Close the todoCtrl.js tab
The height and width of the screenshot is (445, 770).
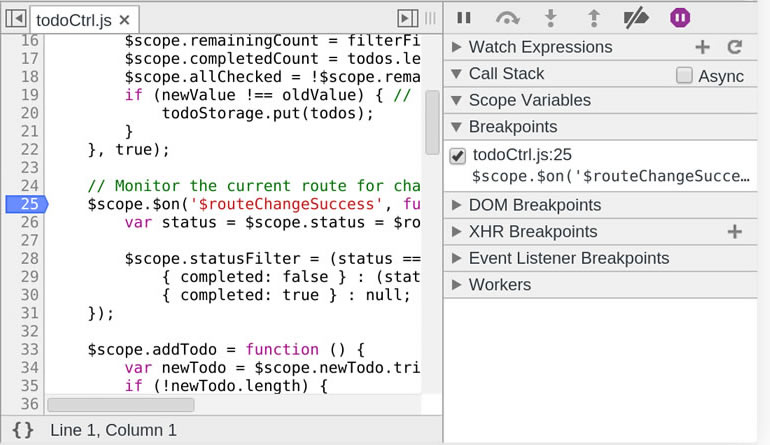(123, 19)
